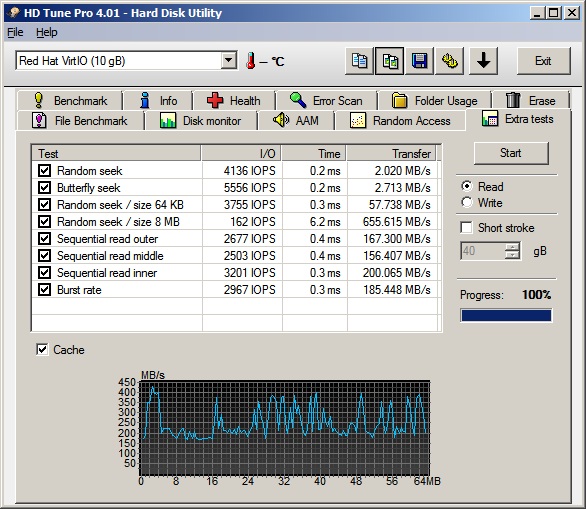Switch to the Benchmark tab
Screen dimensions: 586x509
click(70, 101)
